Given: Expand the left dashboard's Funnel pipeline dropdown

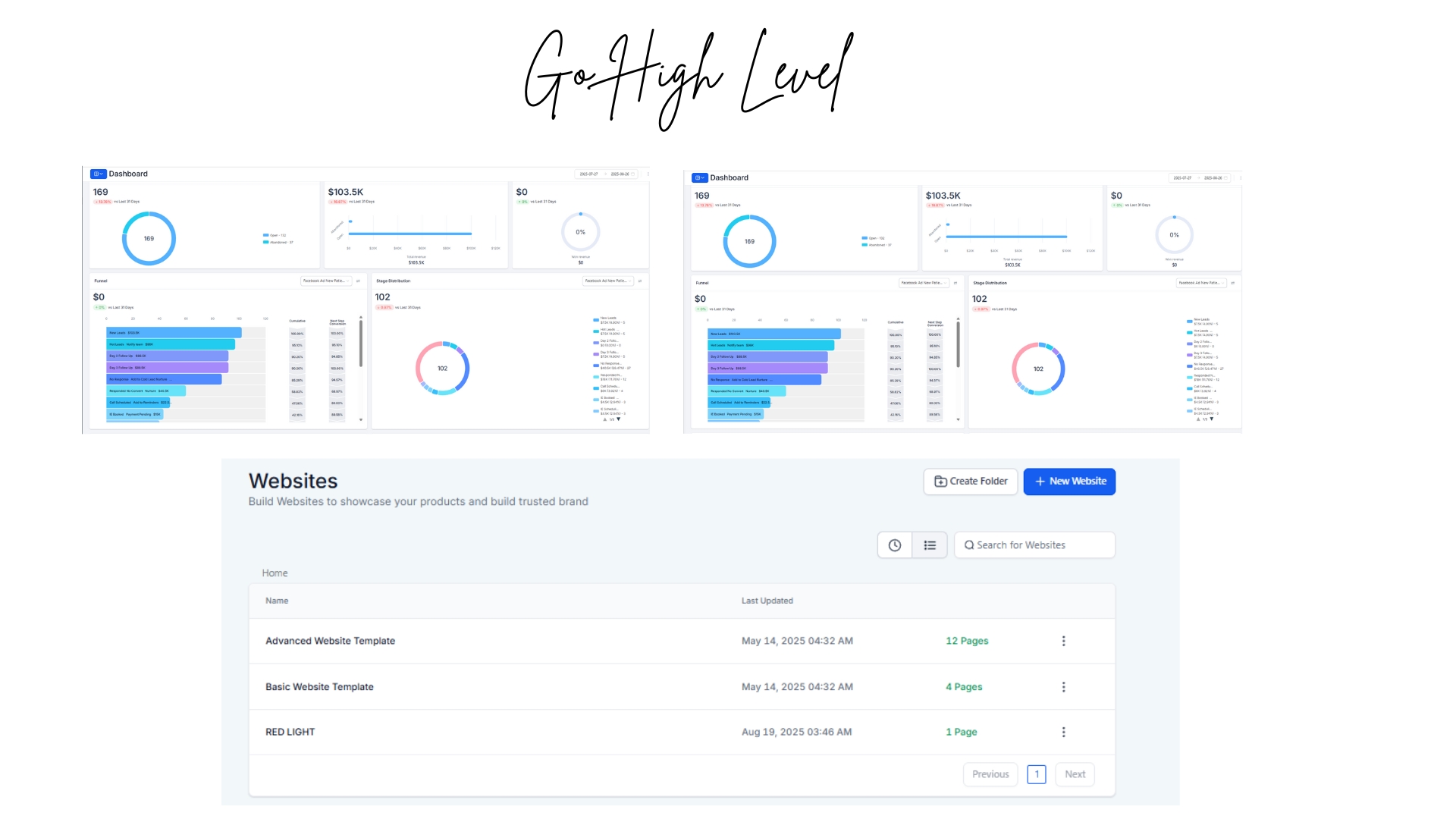Looking at the screenshot, I should (x=326, y=281).
